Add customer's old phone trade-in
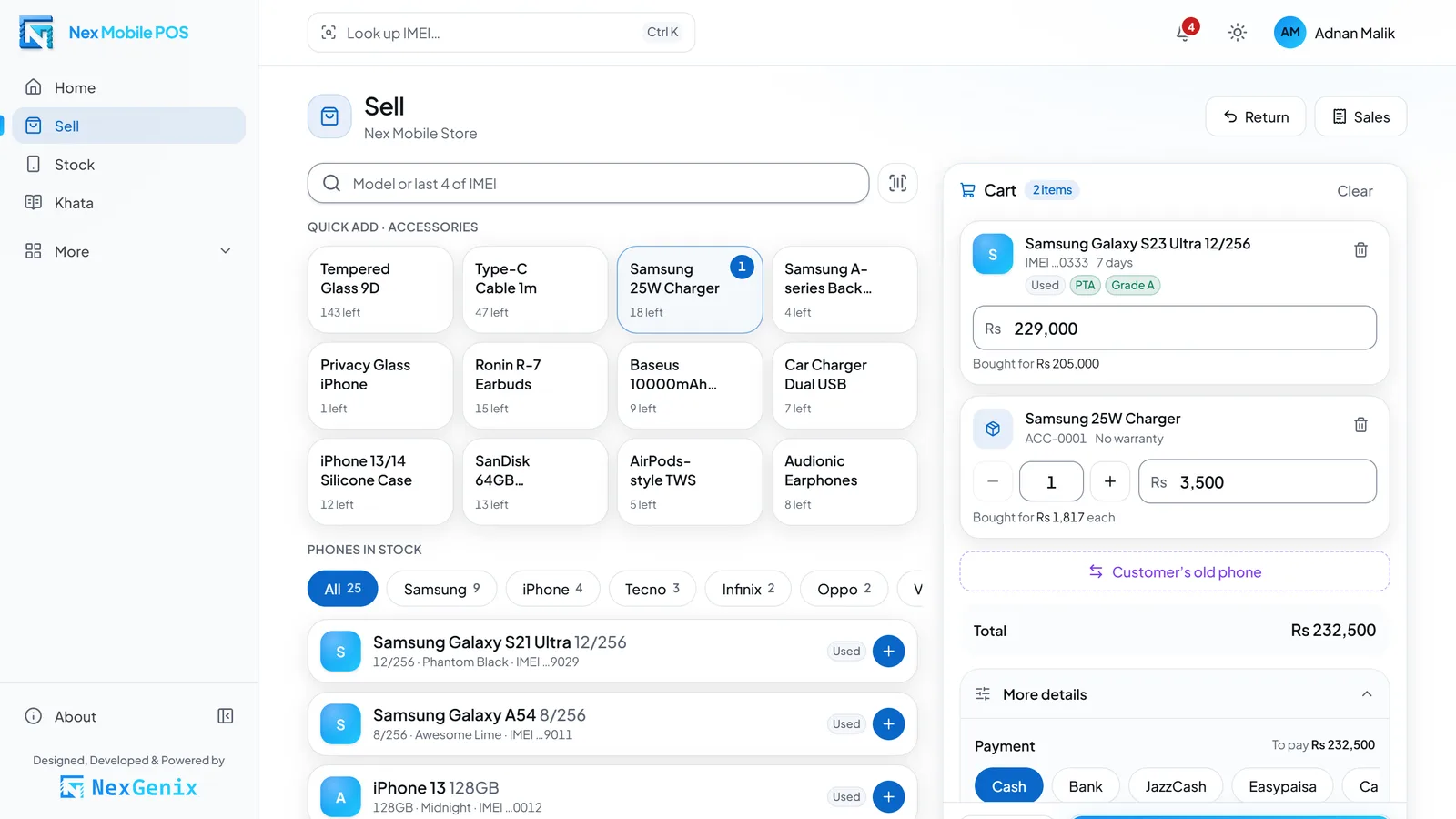This screenshot has height=819, width=1456. [1174, 571]
